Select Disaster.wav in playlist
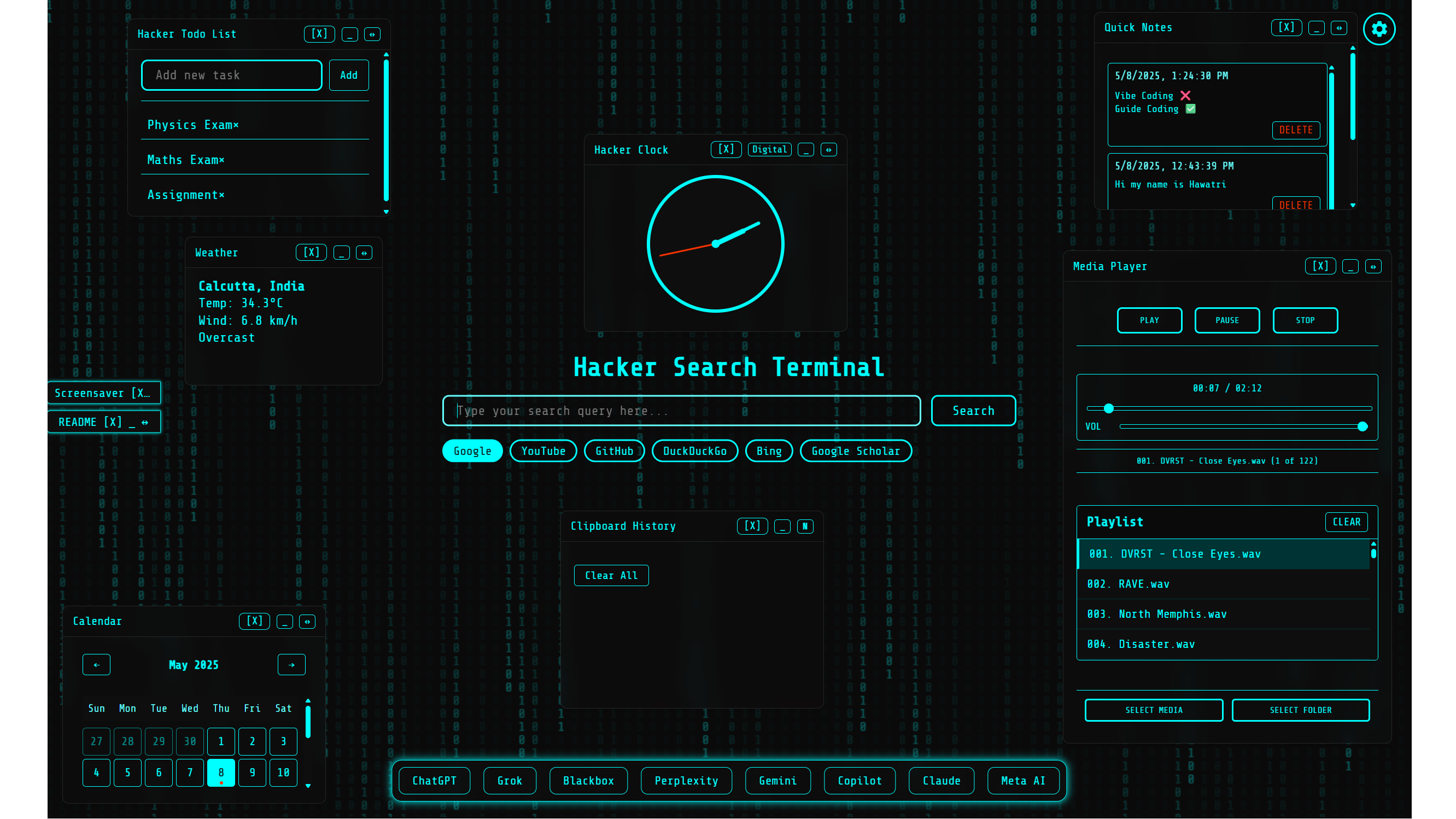Screen dimensions: 1456x819 1224,645
